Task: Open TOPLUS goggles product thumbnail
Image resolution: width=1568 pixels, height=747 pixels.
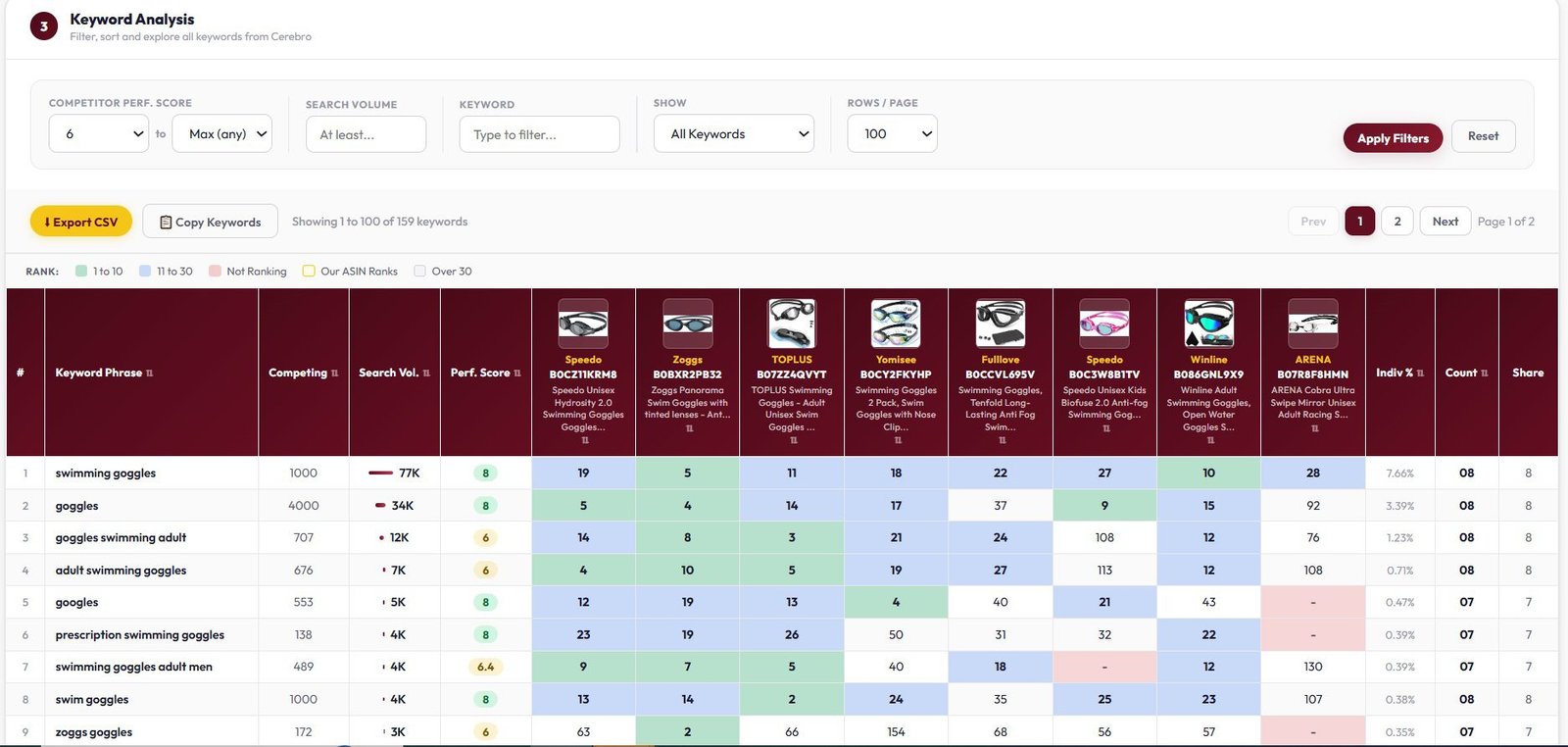Action: click(792, 324)
